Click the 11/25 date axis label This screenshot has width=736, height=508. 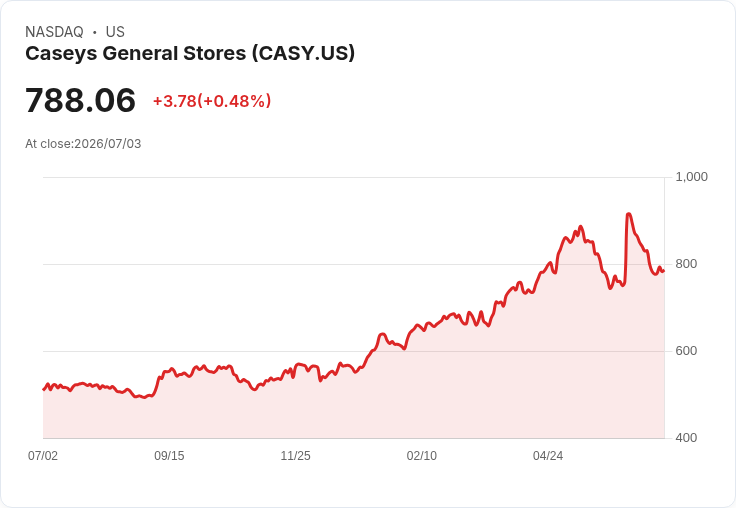coord(295,455)
